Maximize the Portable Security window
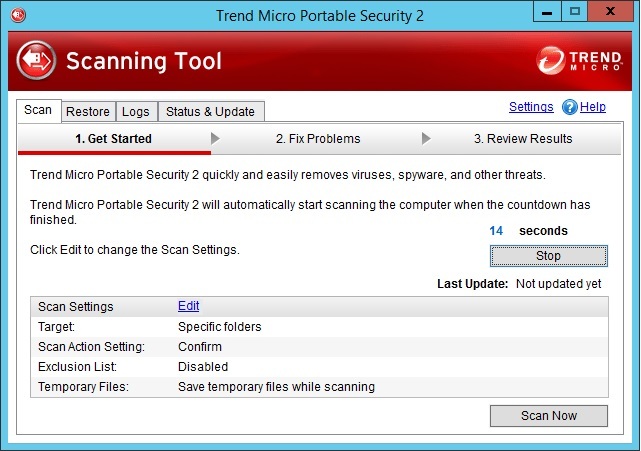This screenshot has width=641, height=451. (x=574, y=11)
